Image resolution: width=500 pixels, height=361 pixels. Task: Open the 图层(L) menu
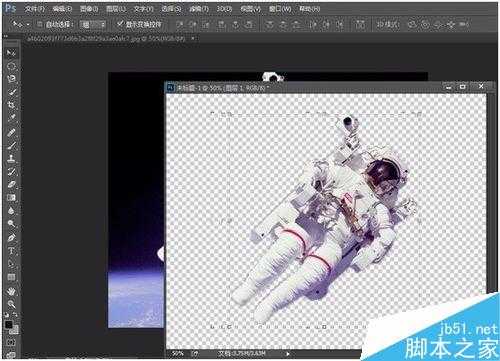click(x=116, y=9)
